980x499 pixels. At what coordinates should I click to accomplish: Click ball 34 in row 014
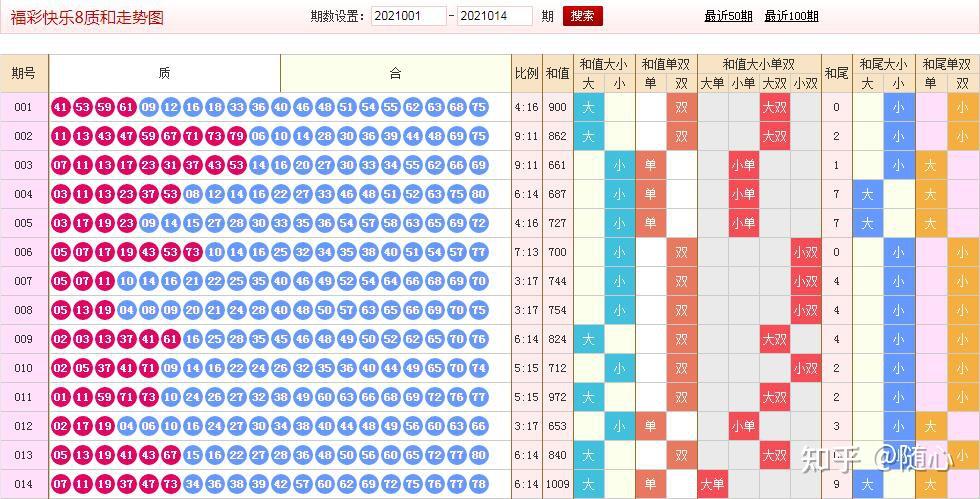pyautogui.click(x=192, y=484)
